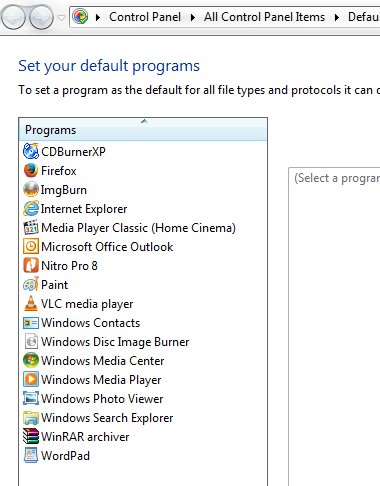380x486 pixels.
Task: Expand arrow before Control Panel breadcrumb
Action: coord(98,17)
